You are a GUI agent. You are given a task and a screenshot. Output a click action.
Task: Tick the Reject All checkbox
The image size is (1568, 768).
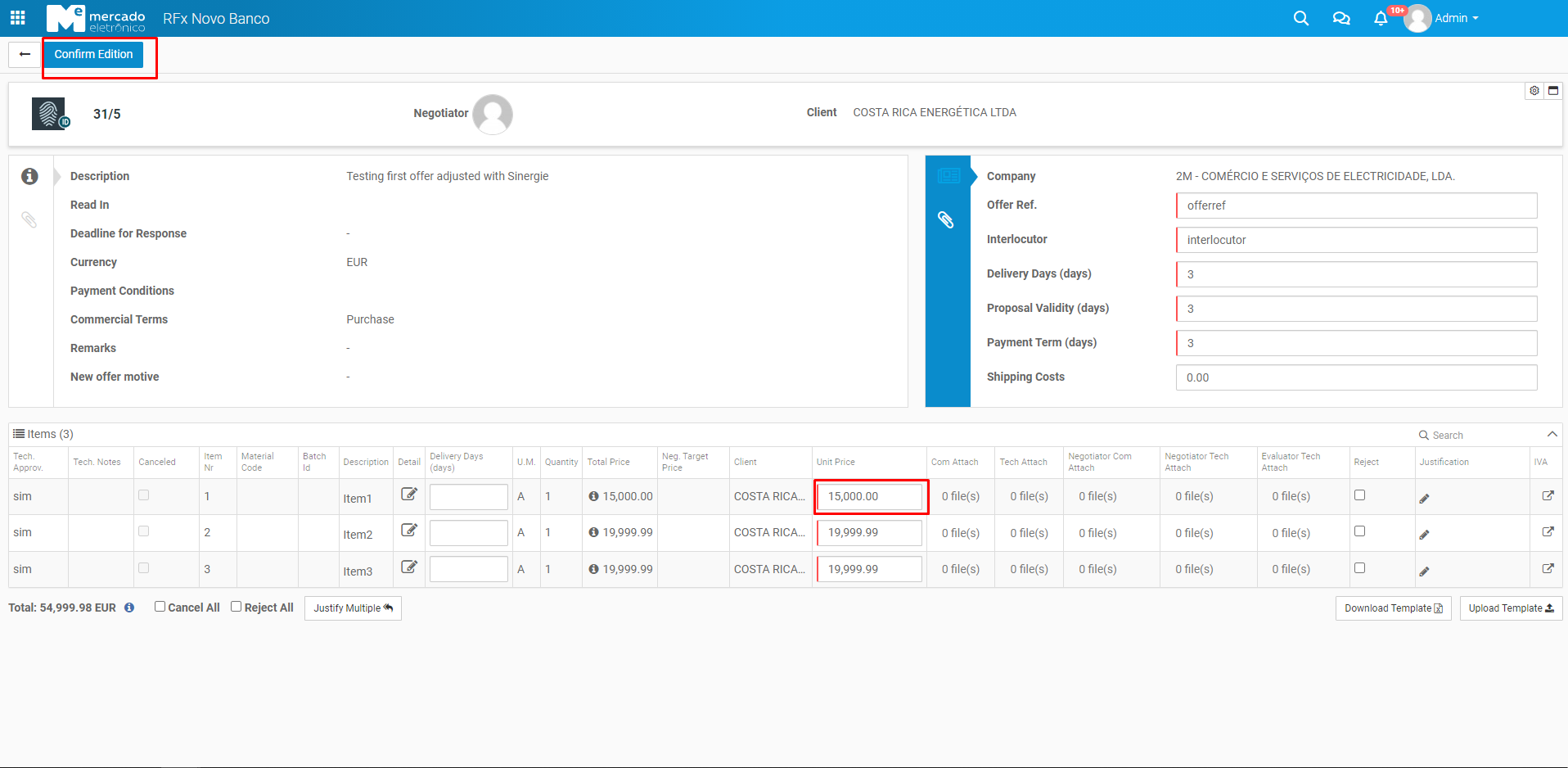click(237, 607)
